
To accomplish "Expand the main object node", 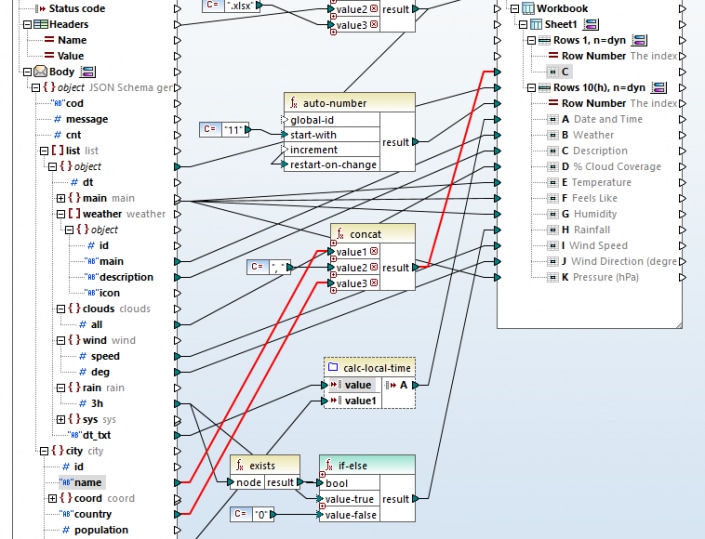I will (61, 198).
